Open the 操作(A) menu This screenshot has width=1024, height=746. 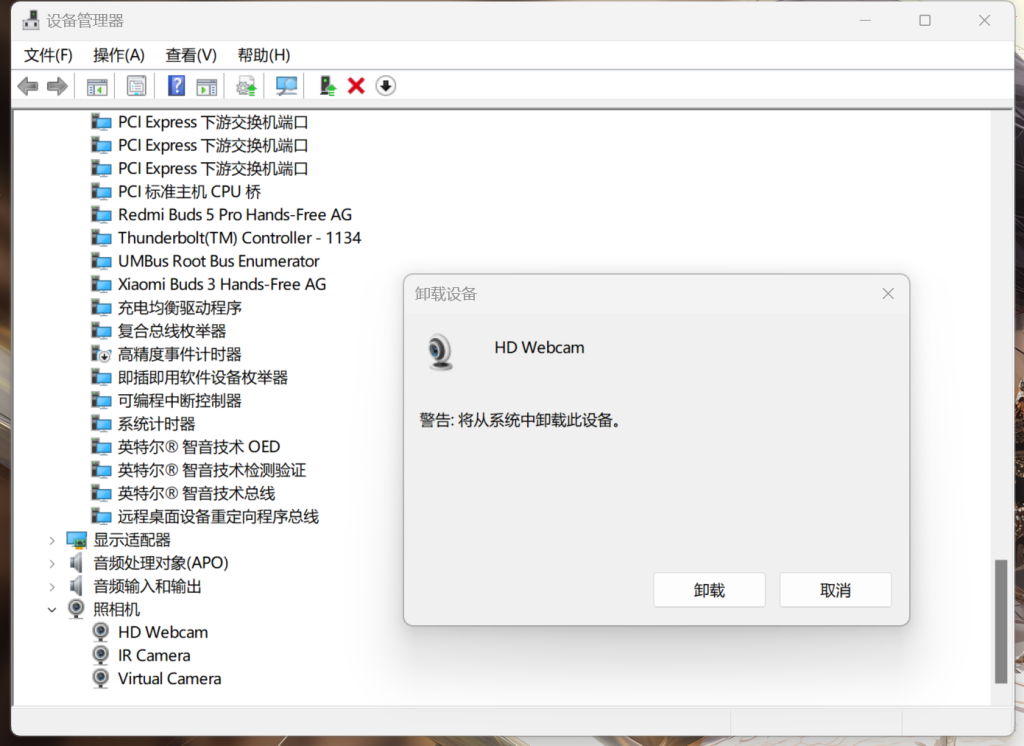[x=118, y=55]
